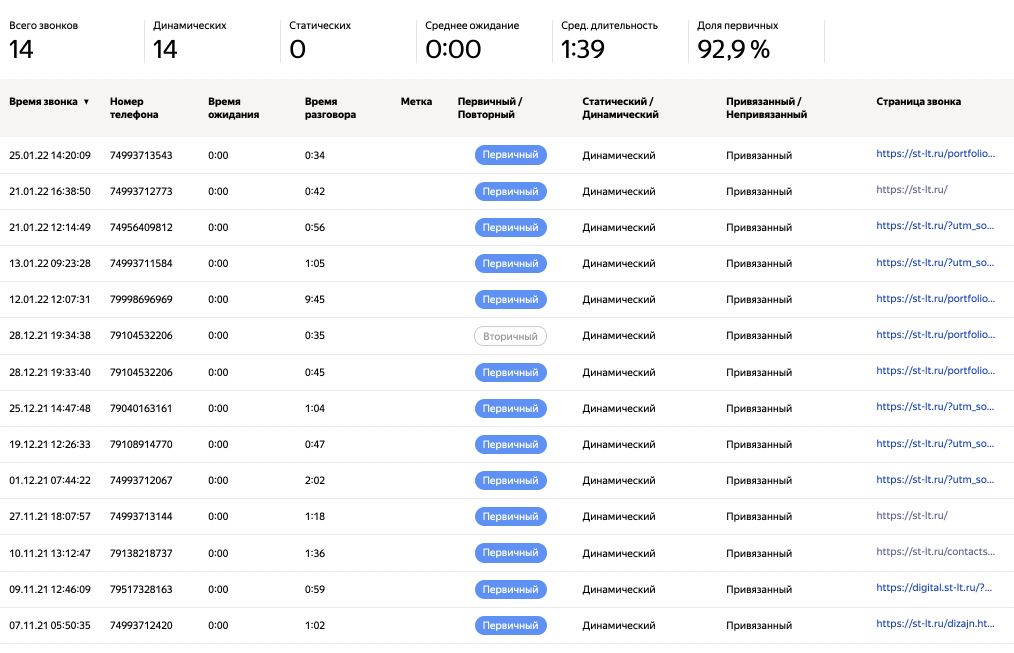The image size is (1014, 653).
Task: Open the digital.st-lt.ru link for call 09.11.21
Action: point(934,588)
